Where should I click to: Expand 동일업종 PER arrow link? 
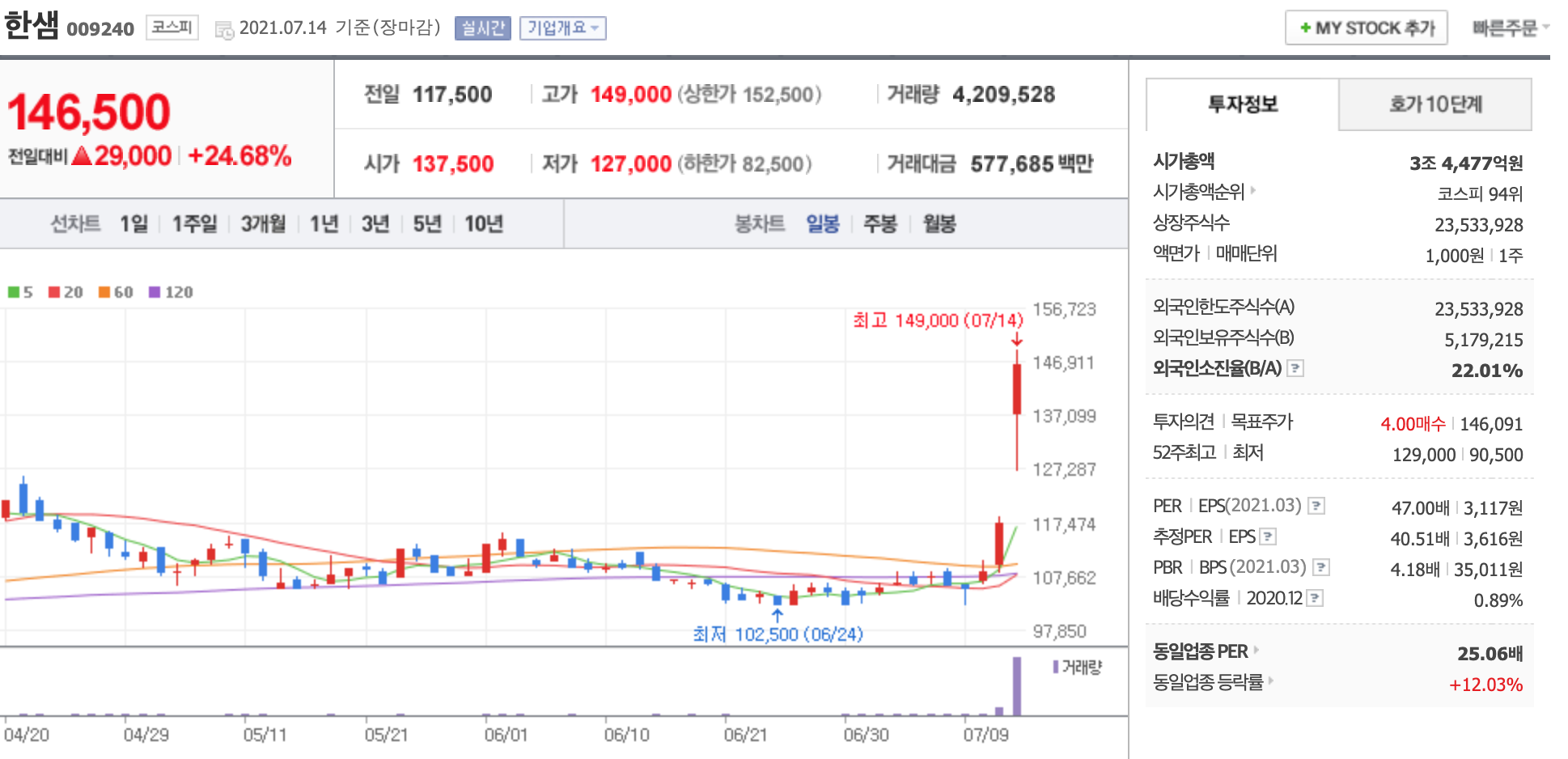(1257, 650)
